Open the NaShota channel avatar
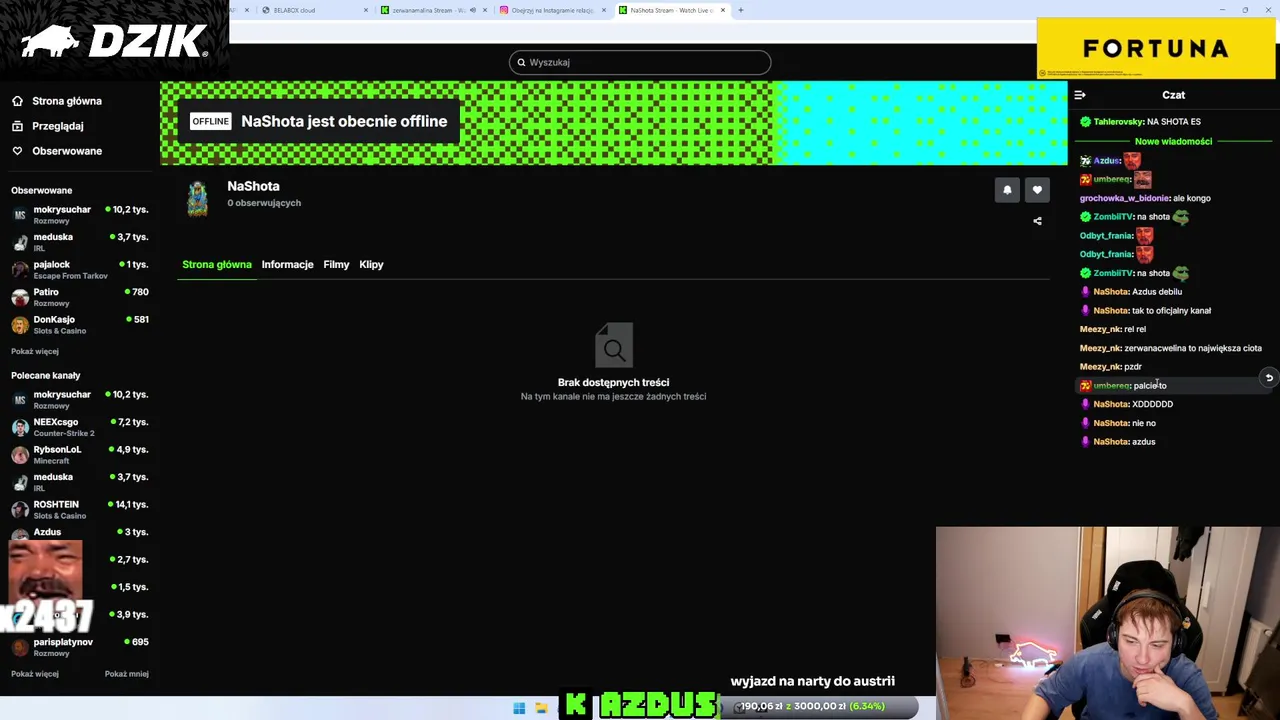Image resolution: width=1280 pixels, height=720 pixels. click(x=198, y=198)
